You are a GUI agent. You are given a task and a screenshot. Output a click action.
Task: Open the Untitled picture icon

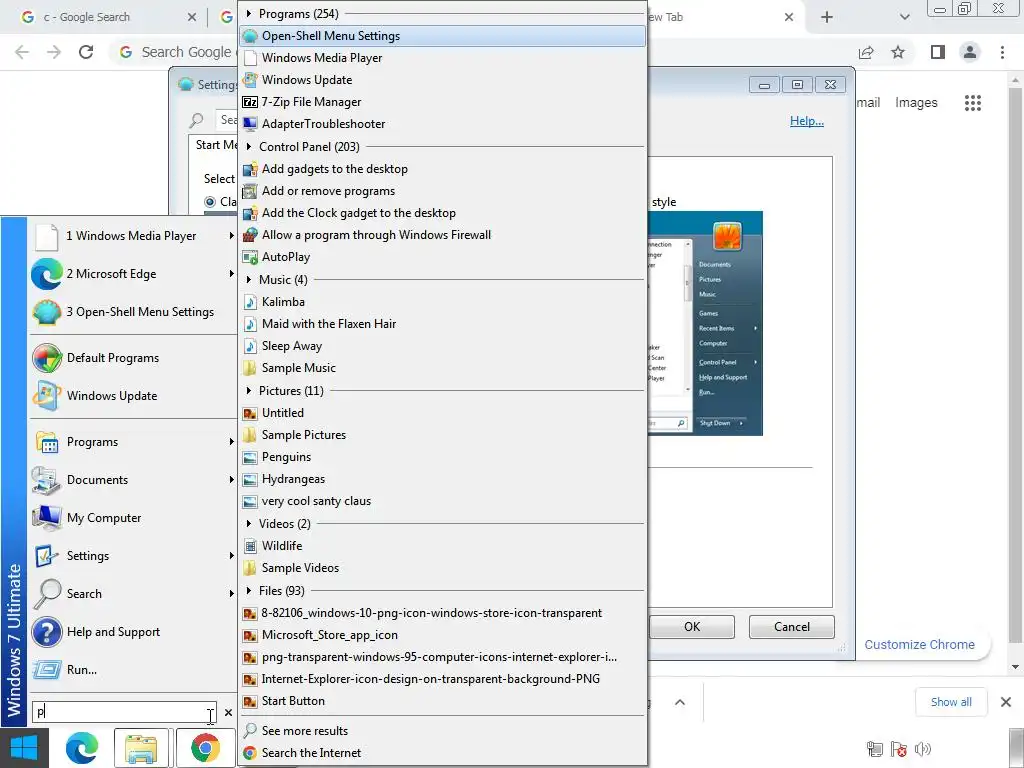249,413
